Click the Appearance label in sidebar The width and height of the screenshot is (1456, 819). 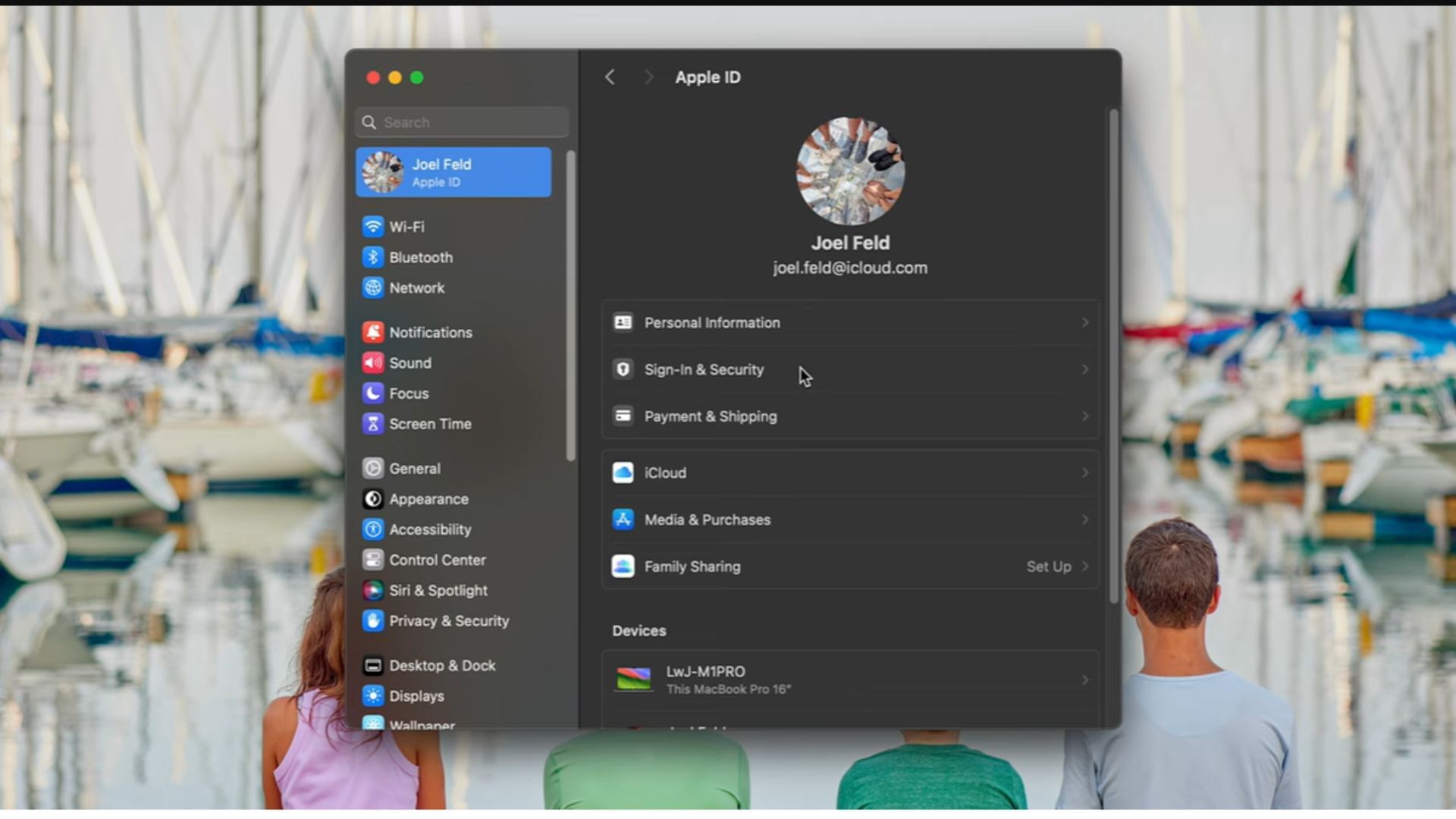click(x=428, y=499)
